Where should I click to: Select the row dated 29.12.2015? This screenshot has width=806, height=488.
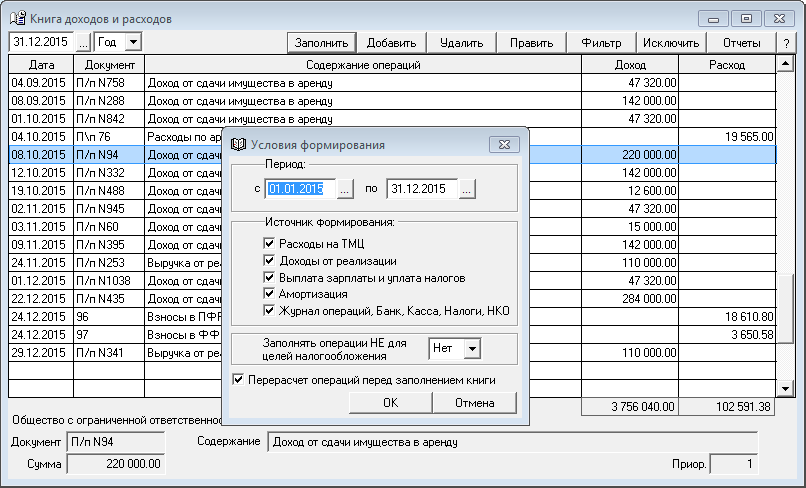pyautogui.click(x=392, y=353)
